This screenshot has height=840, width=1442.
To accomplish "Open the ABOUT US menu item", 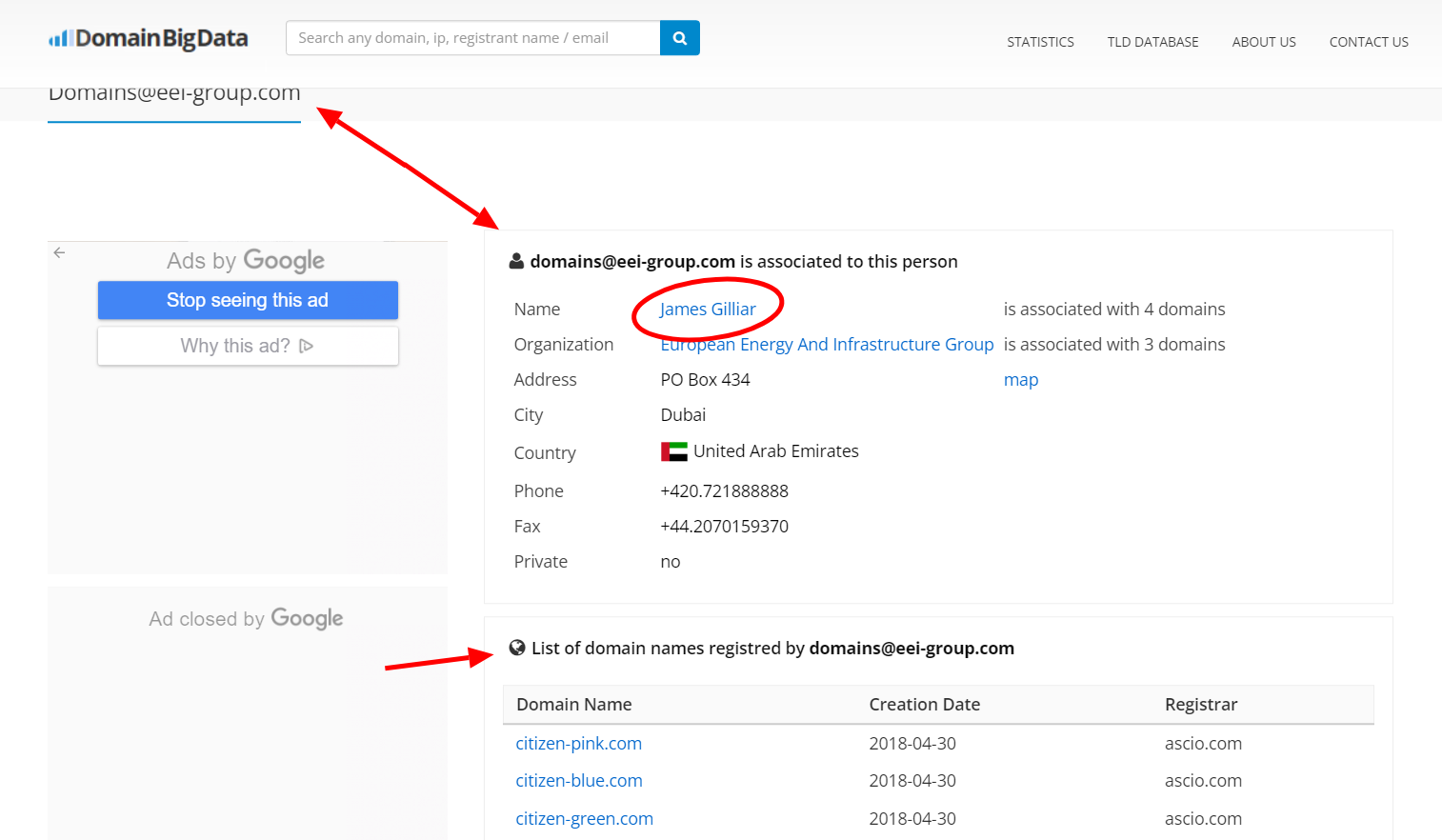I will pos(1264,42).
